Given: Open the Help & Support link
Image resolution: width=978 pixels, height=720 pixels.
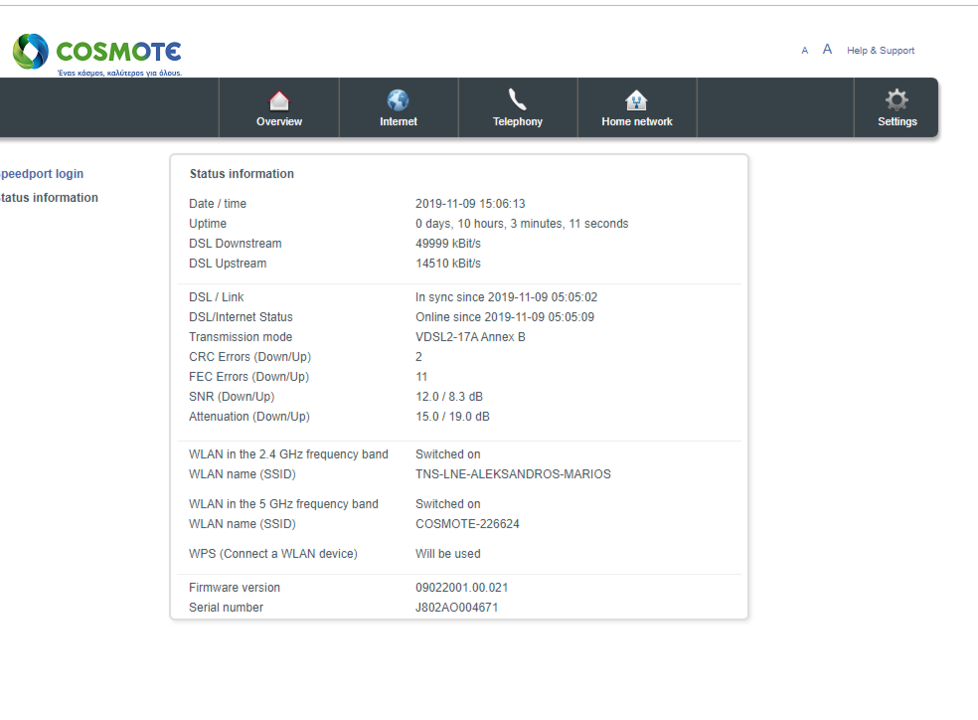Looking at the screenshot, I should 881,51.
